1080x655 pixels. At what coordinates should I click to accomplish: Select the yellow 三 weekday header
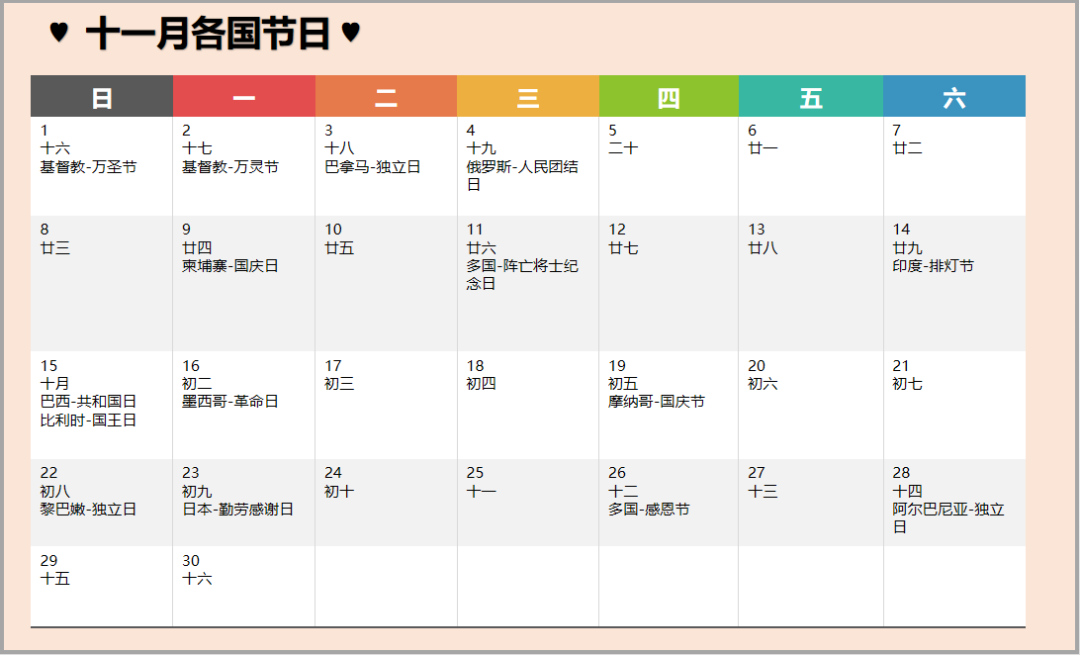pos(528,96)
